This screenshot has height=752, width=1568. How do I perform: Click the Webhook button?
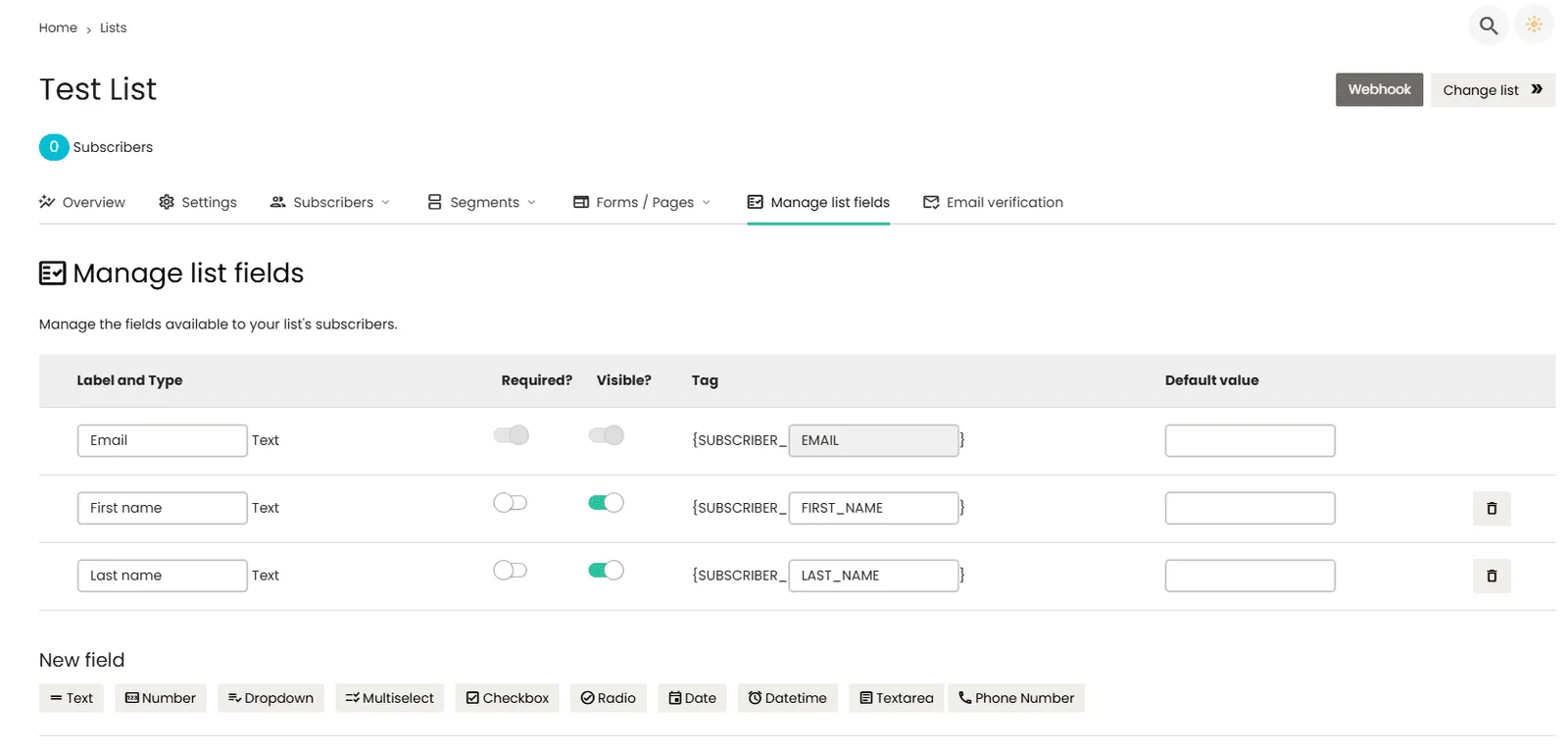[1378, 89]
